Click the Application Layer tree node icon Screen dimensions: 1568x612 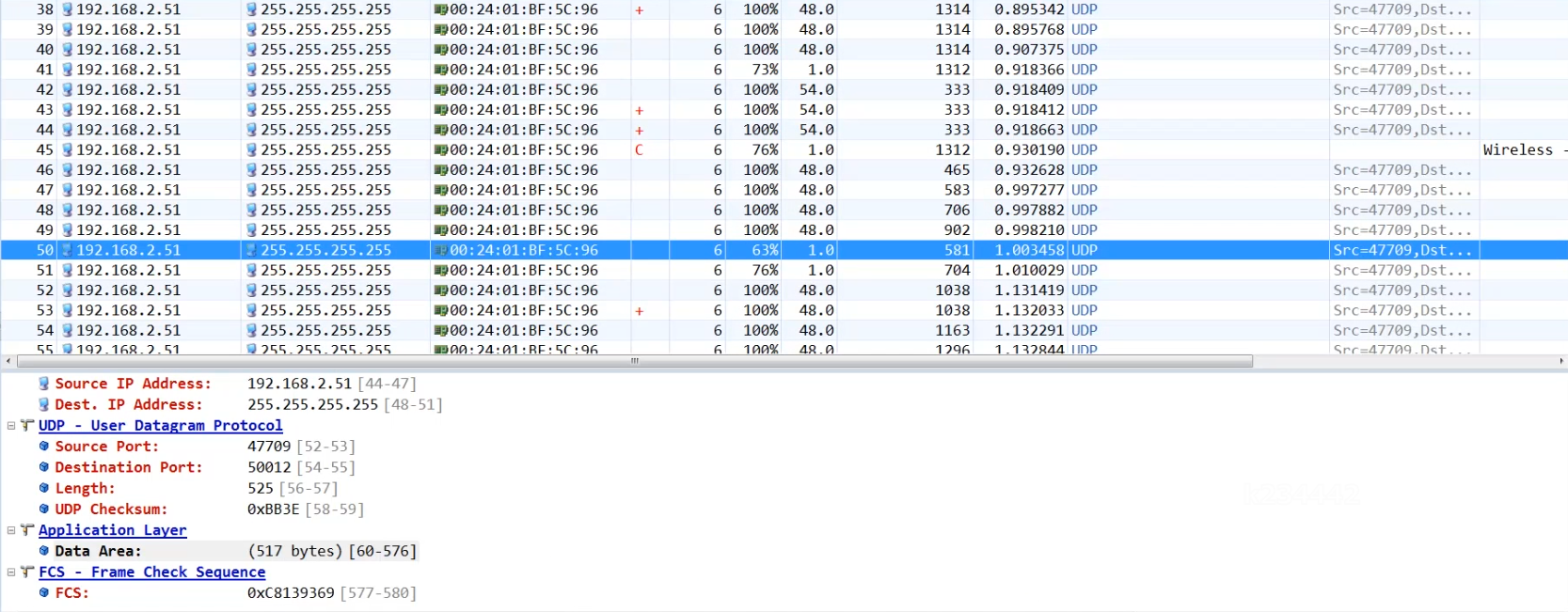27,530
